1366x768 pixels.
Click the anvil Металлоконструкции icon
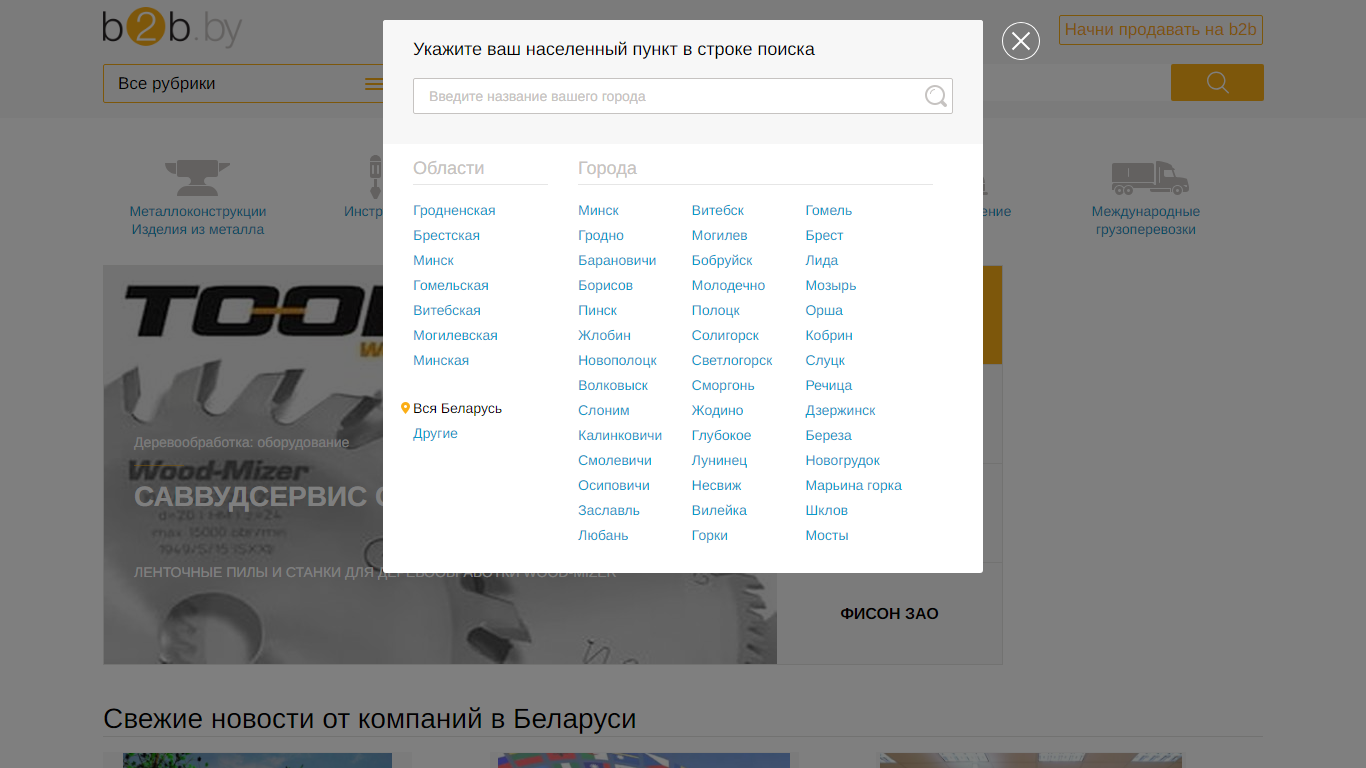198,178
